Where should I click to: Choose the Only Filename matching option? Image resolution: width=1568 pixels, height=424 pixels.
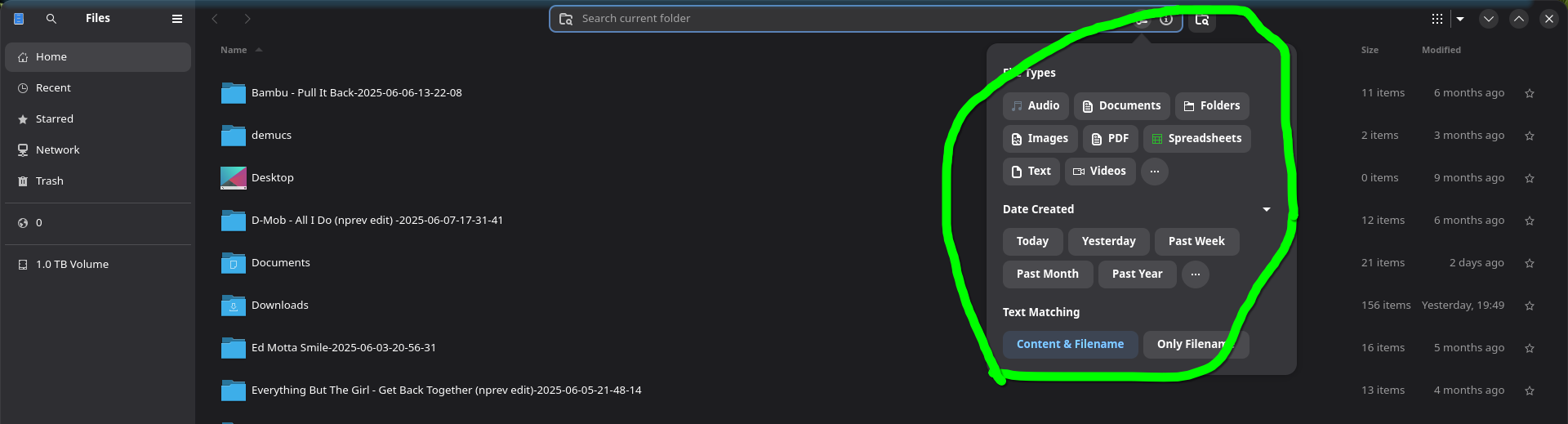click(x=1195, y=345)
